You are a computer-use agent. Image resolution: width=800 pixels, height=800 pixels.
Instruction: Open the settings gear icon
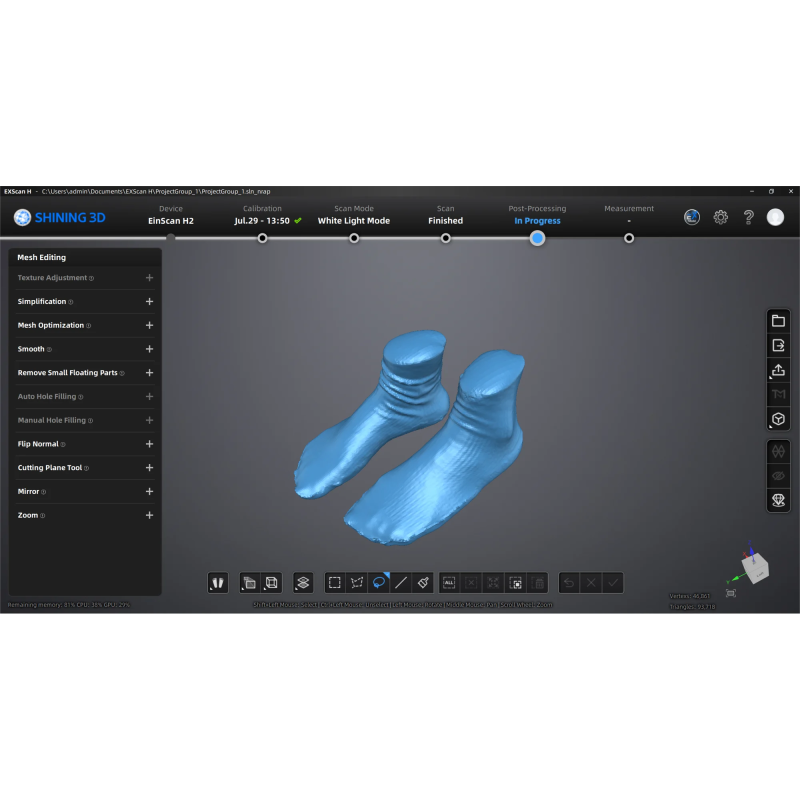[x=720, y=217]
